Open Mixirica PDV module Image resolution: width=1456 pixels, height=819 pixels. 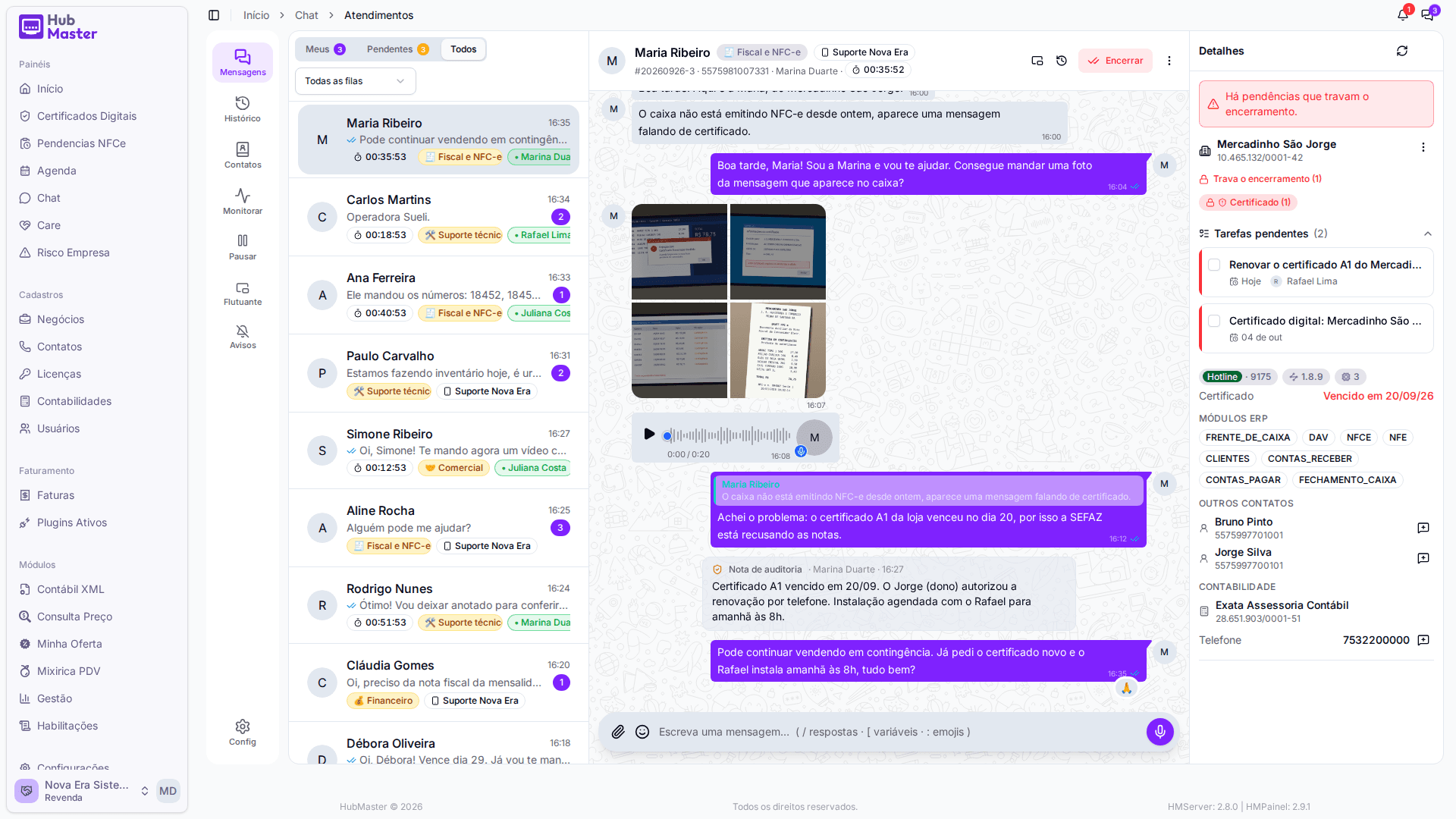tap(68, 671)
